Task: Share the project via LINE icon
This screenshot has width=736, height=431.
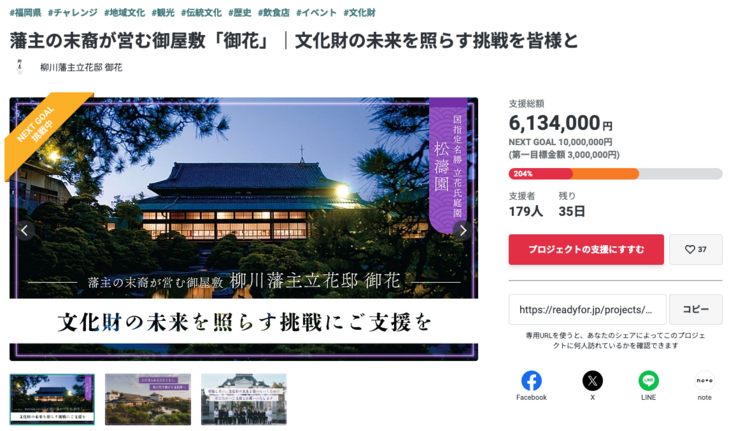Action: coord(648,381)
